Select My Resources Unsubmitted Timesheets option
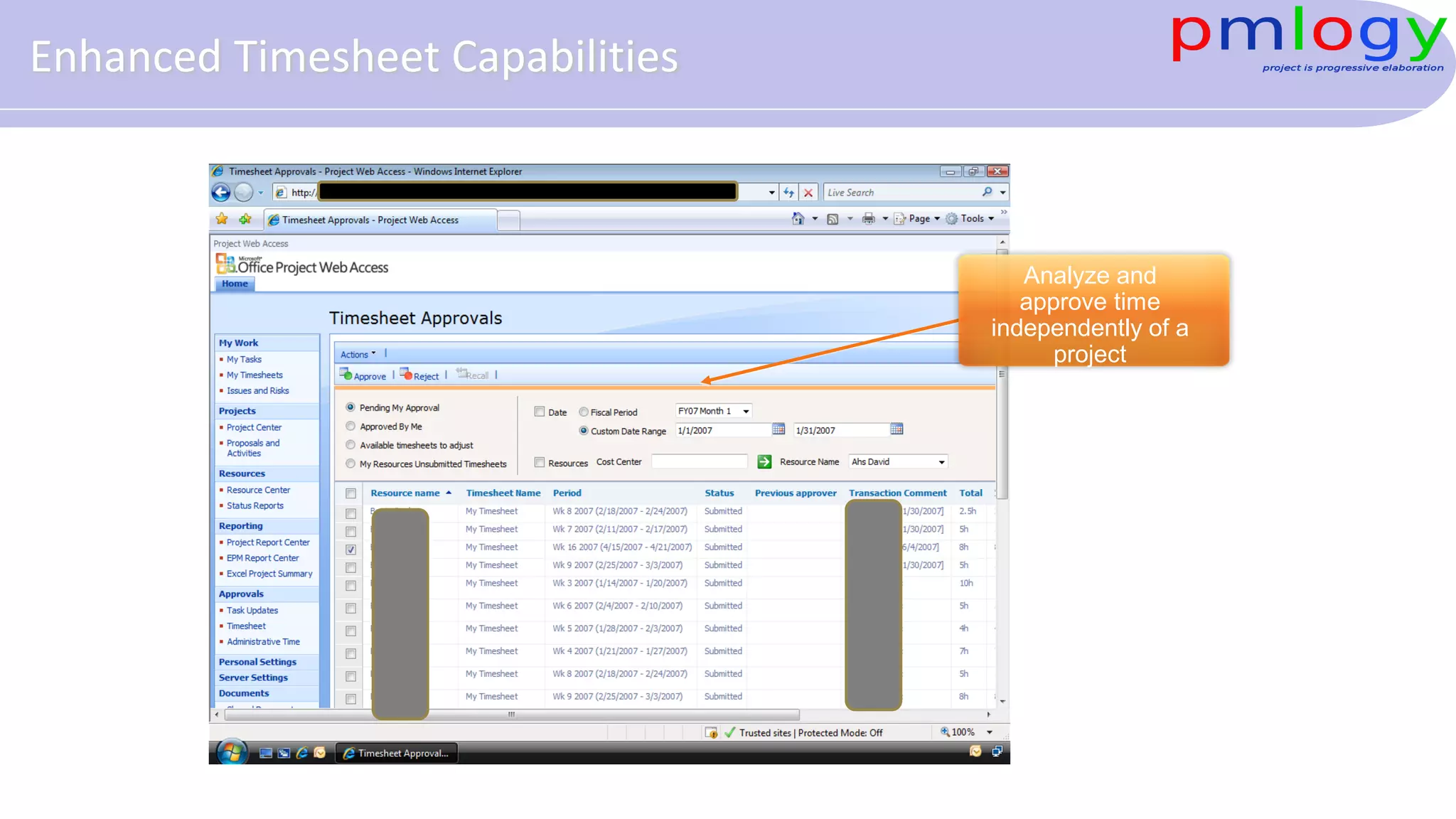Image resolution: width=1456 pixels, height=819 pixels. coord(350,464)
